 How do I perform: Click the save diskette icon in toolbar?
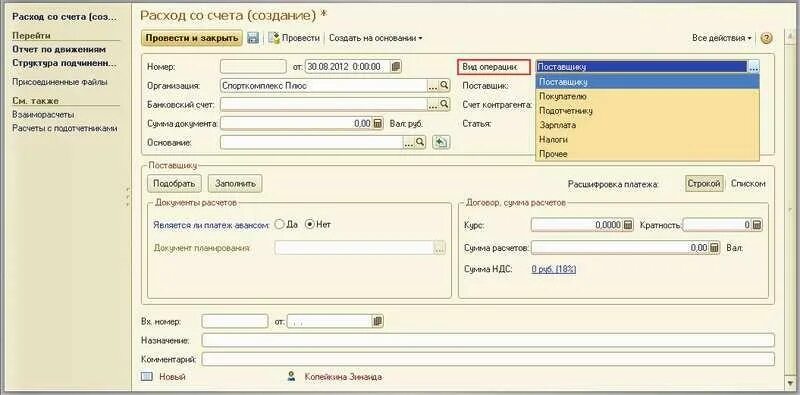(x=253, y=38)
